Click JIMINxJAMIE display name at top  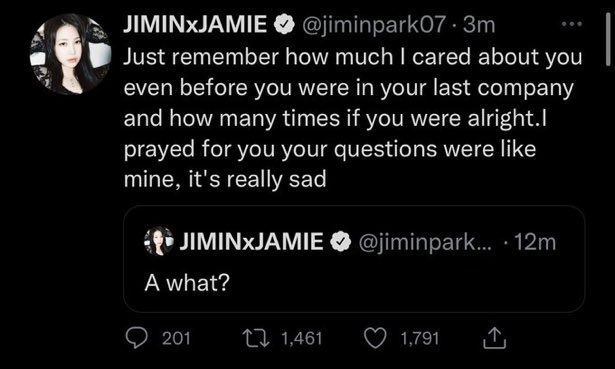click(x=195, y=25)
